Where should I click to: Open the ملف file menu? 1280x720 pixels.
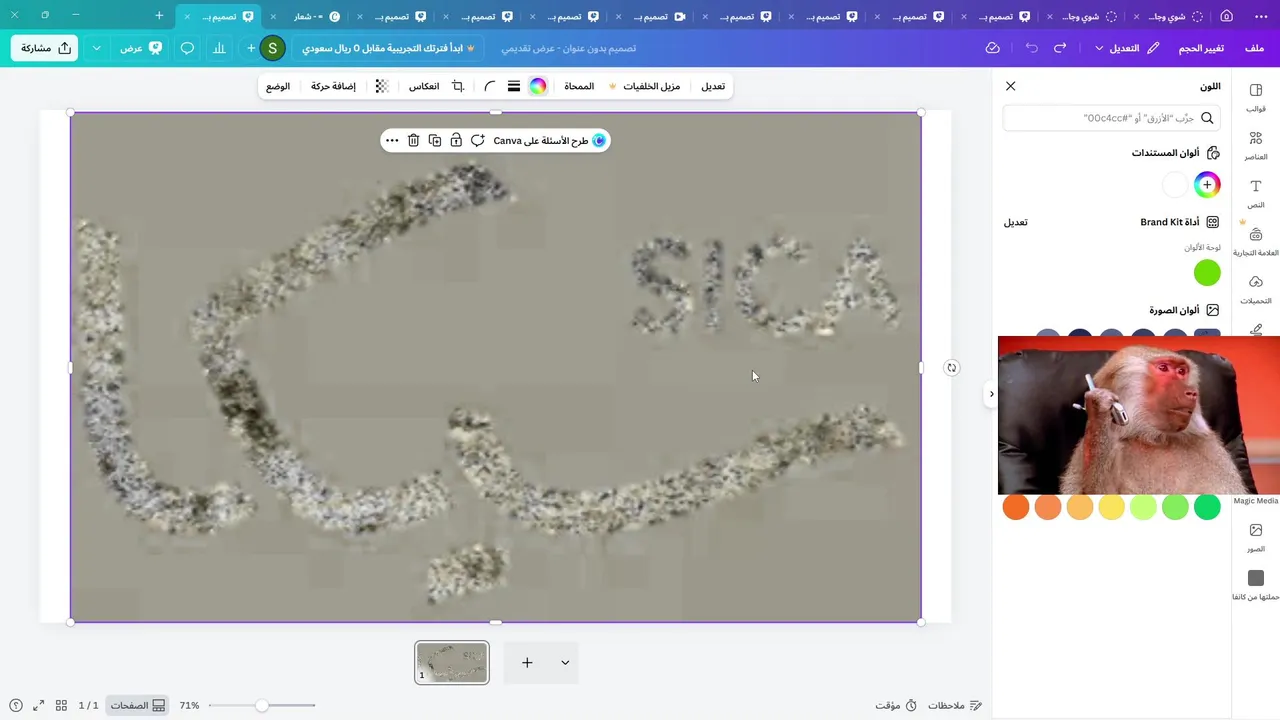[x=1254, y=48]
